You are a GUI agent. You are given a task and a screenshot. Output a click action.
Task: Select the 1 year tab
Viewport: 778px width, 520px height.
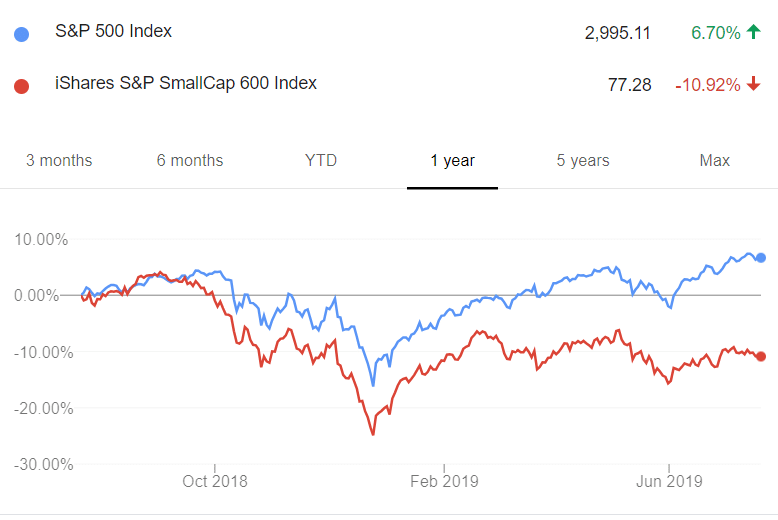coord(453,161)
